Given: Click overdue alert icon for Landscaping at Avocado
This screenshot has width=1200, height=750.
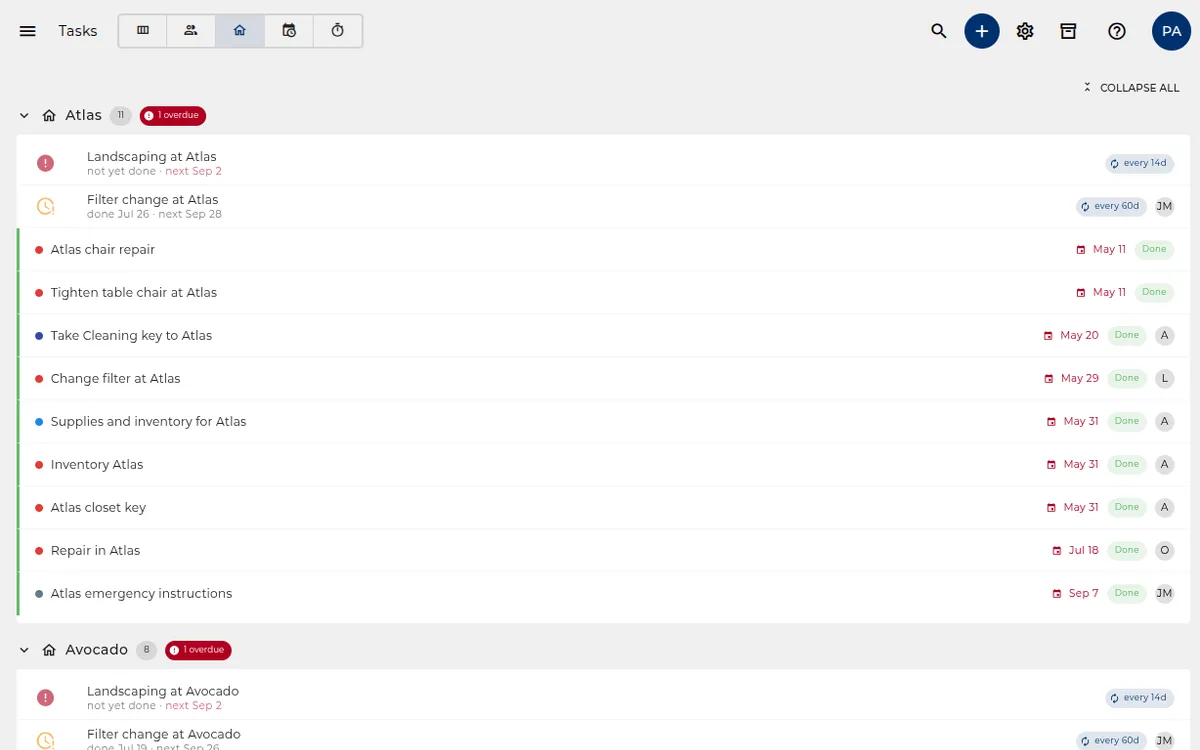Looking at the screenshot, I should pyautogui.click(x=45, y=698).
